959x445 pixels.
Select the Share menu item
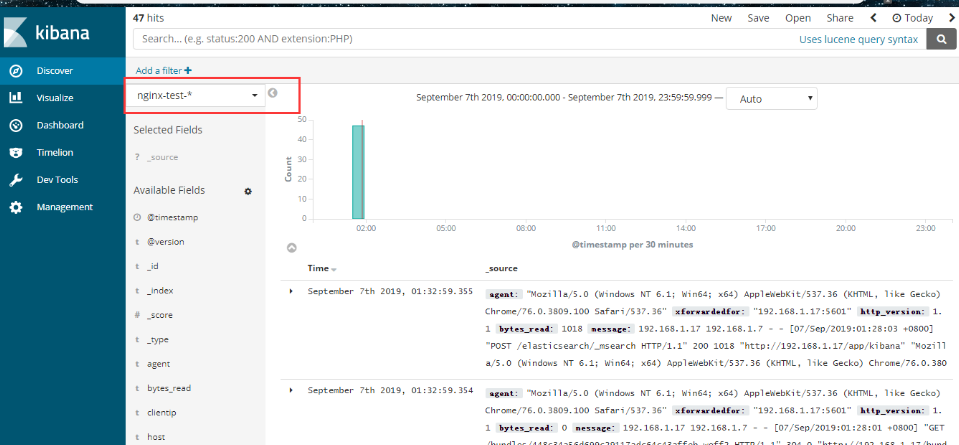pyautogui.click(x=840, y=18)
